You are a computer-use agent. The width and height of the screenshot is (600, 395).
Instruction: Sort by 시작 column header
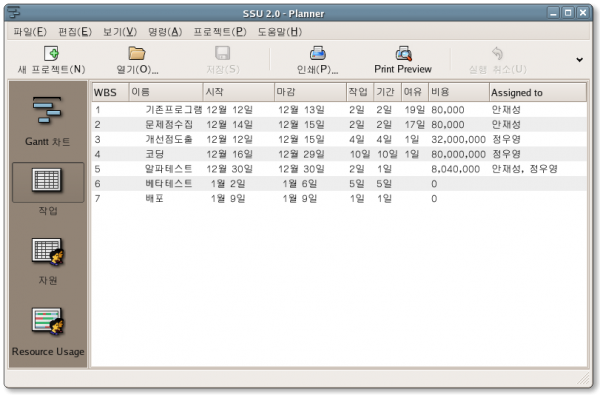238,92
